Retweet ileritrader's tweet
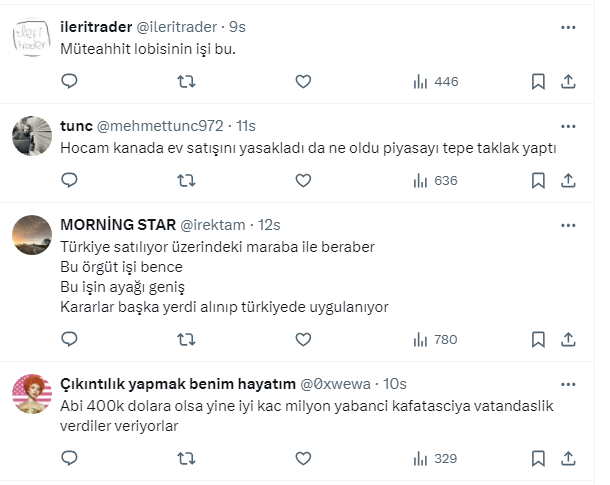610x485 pixels. coord(186,81)
